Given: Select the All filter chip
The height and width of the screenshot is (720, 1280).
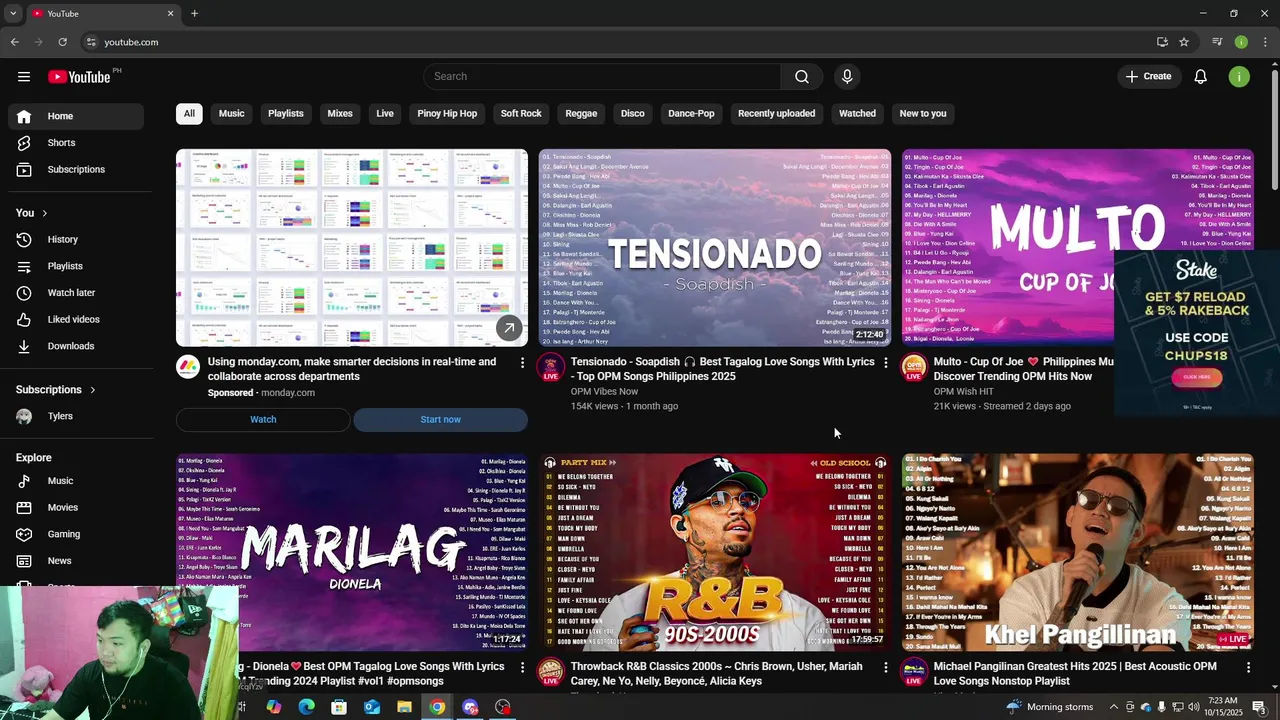Looking at the screenshot, I should [189, 114].
